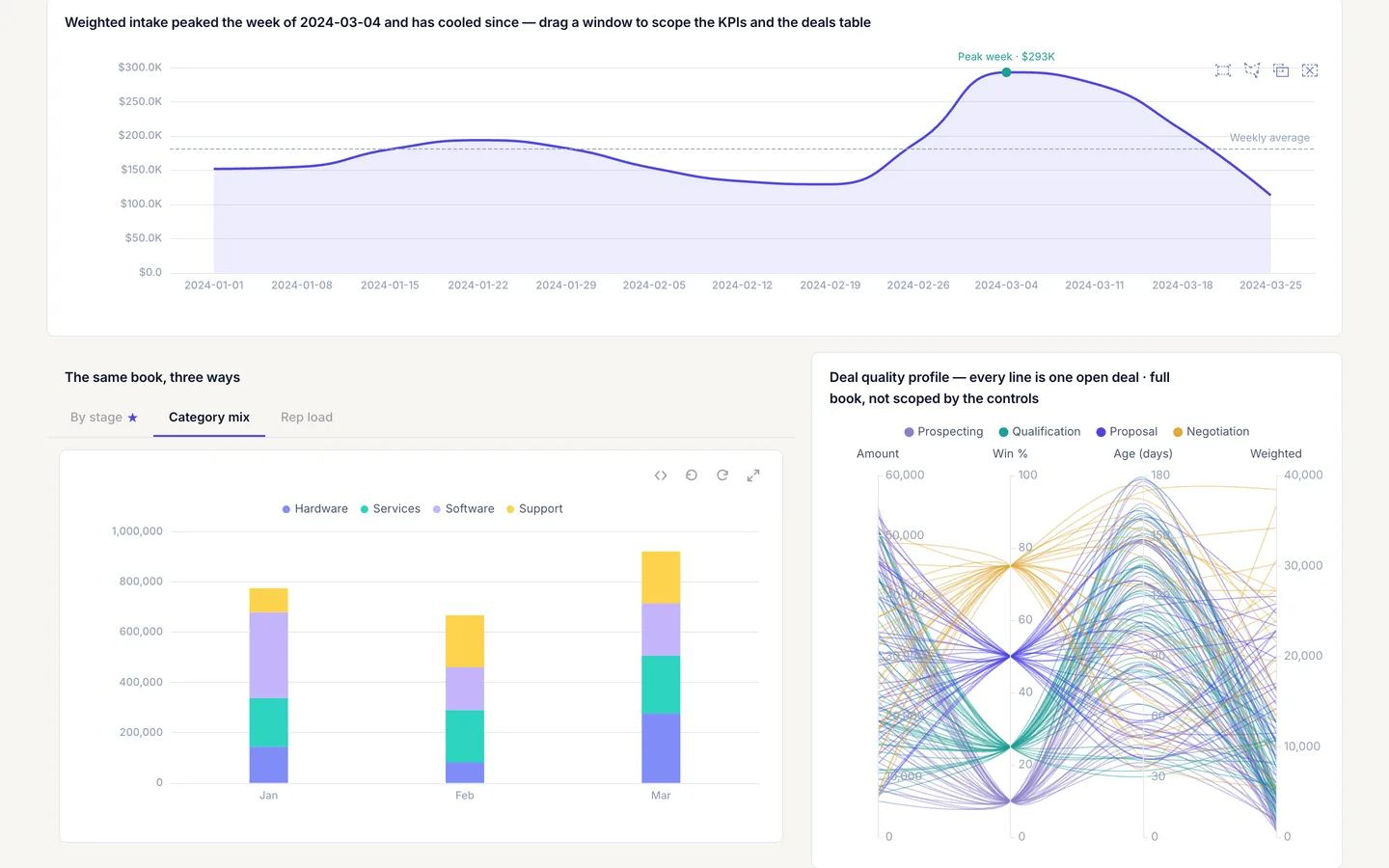Toggle the Negotiation legend entry
Screen dimensions: 1389x868
point(1211,432)
